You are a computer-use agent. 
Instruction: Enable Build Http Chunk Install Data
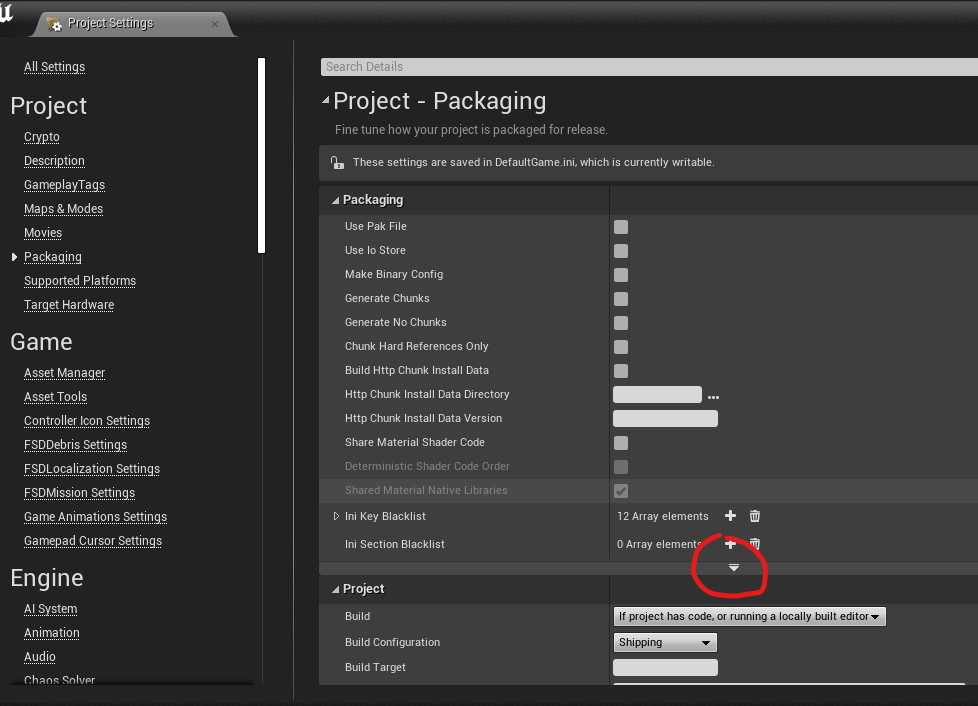point(621,371)
